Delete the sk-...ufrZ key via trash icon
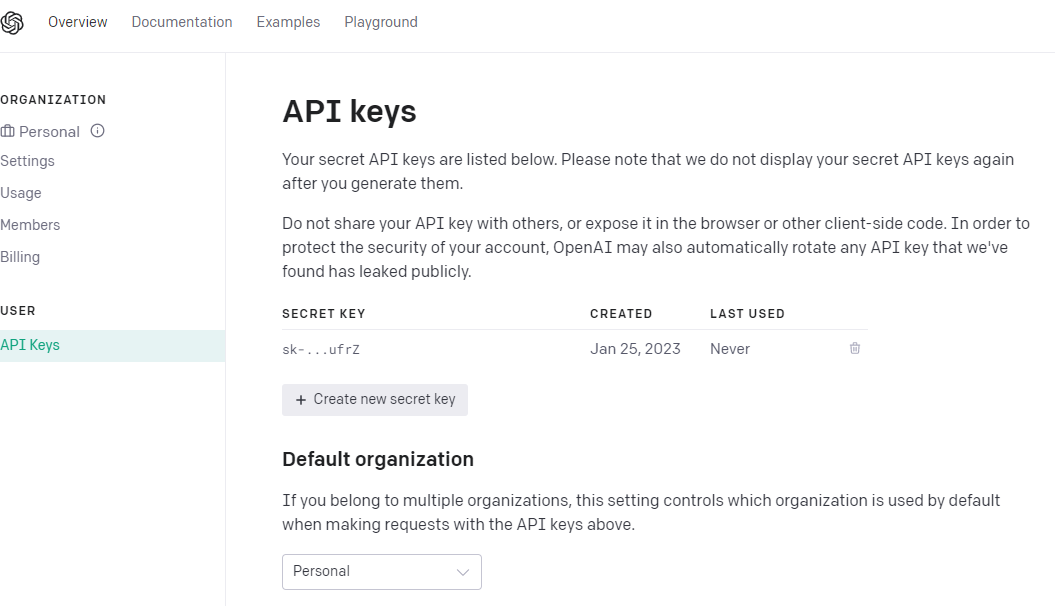1055x606 pixels. (x=854, y=348)
